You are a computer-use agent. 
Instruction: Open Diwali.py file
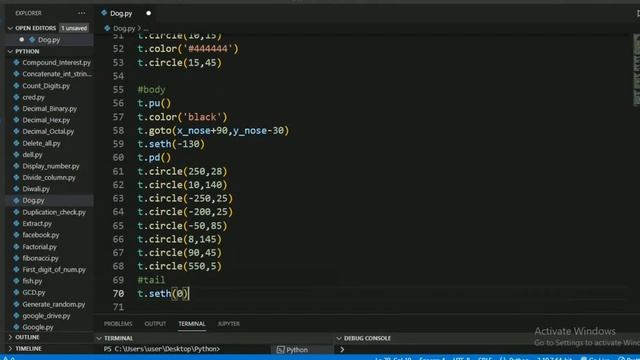click(x=36, y=189)
